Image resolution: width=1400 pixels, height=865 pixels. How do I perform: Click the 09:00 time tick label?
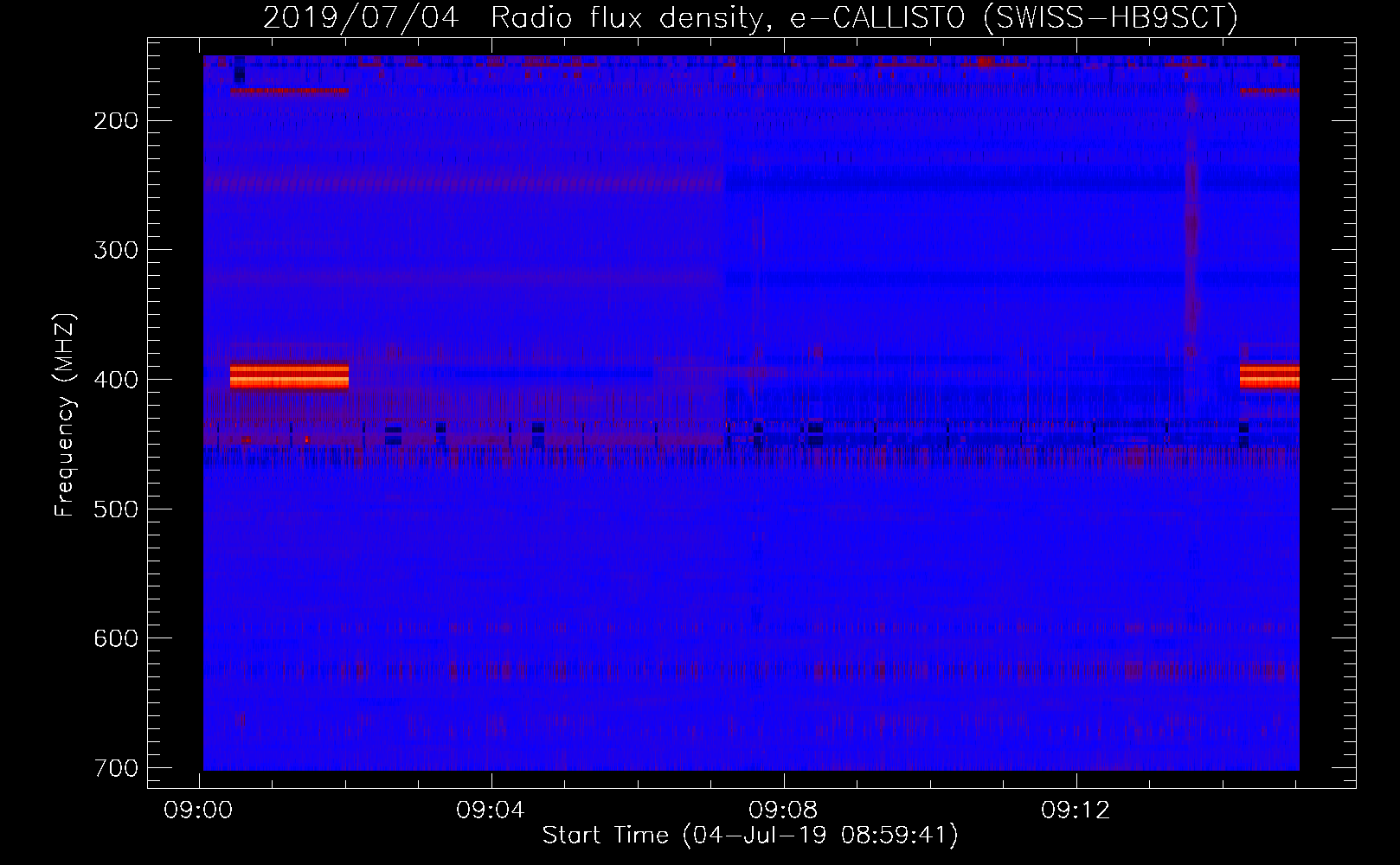(199, 810)
